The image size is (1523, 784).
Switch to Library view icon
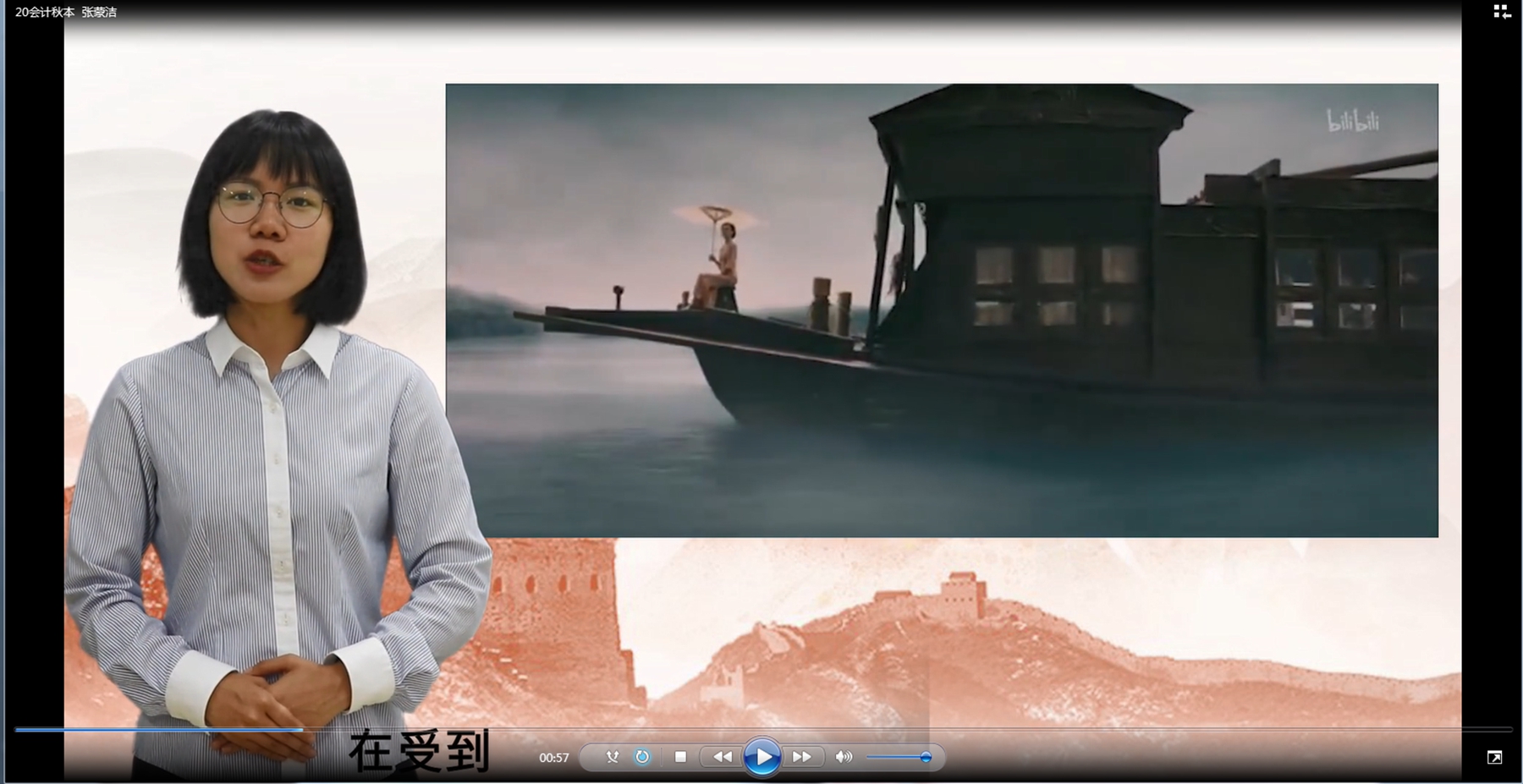pos(1502,12)
